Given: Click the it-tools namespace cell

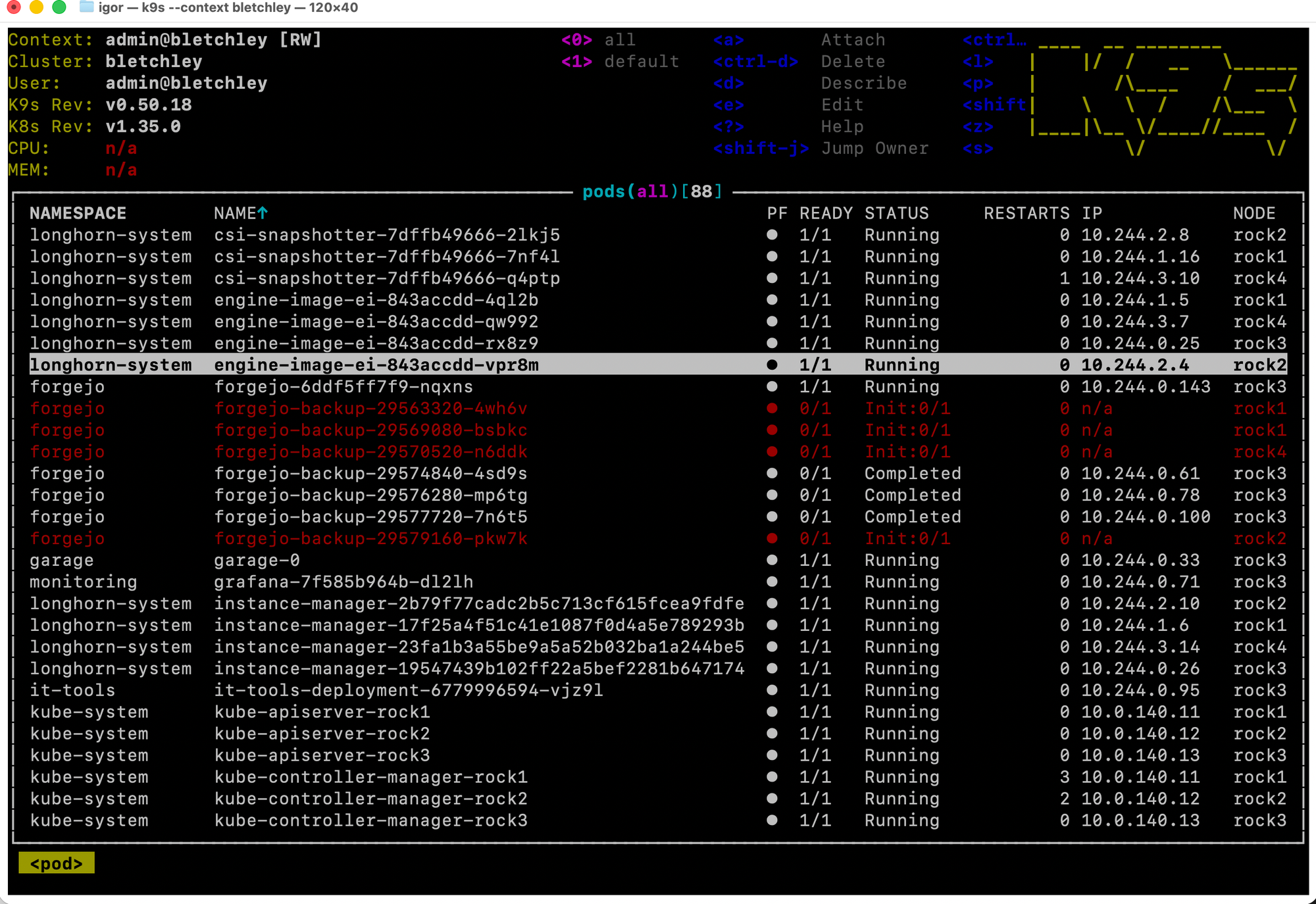Looking at the screenshot, I should [x=72, y=691].
